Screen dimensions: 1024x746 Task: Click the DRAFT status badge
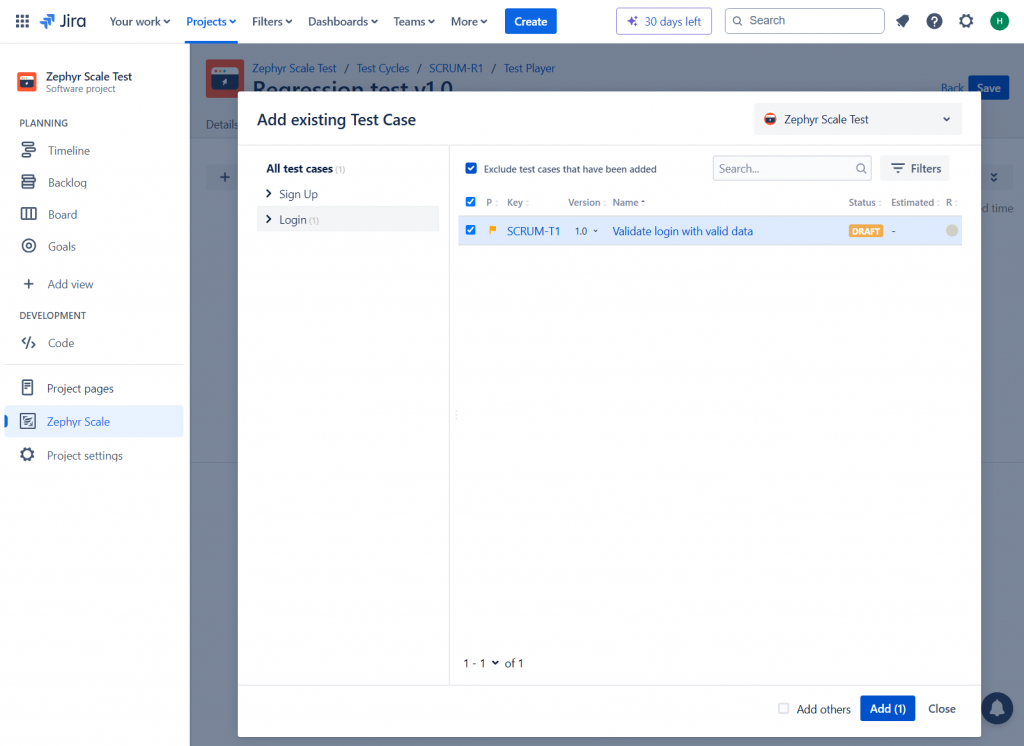[x=865, y=231]
